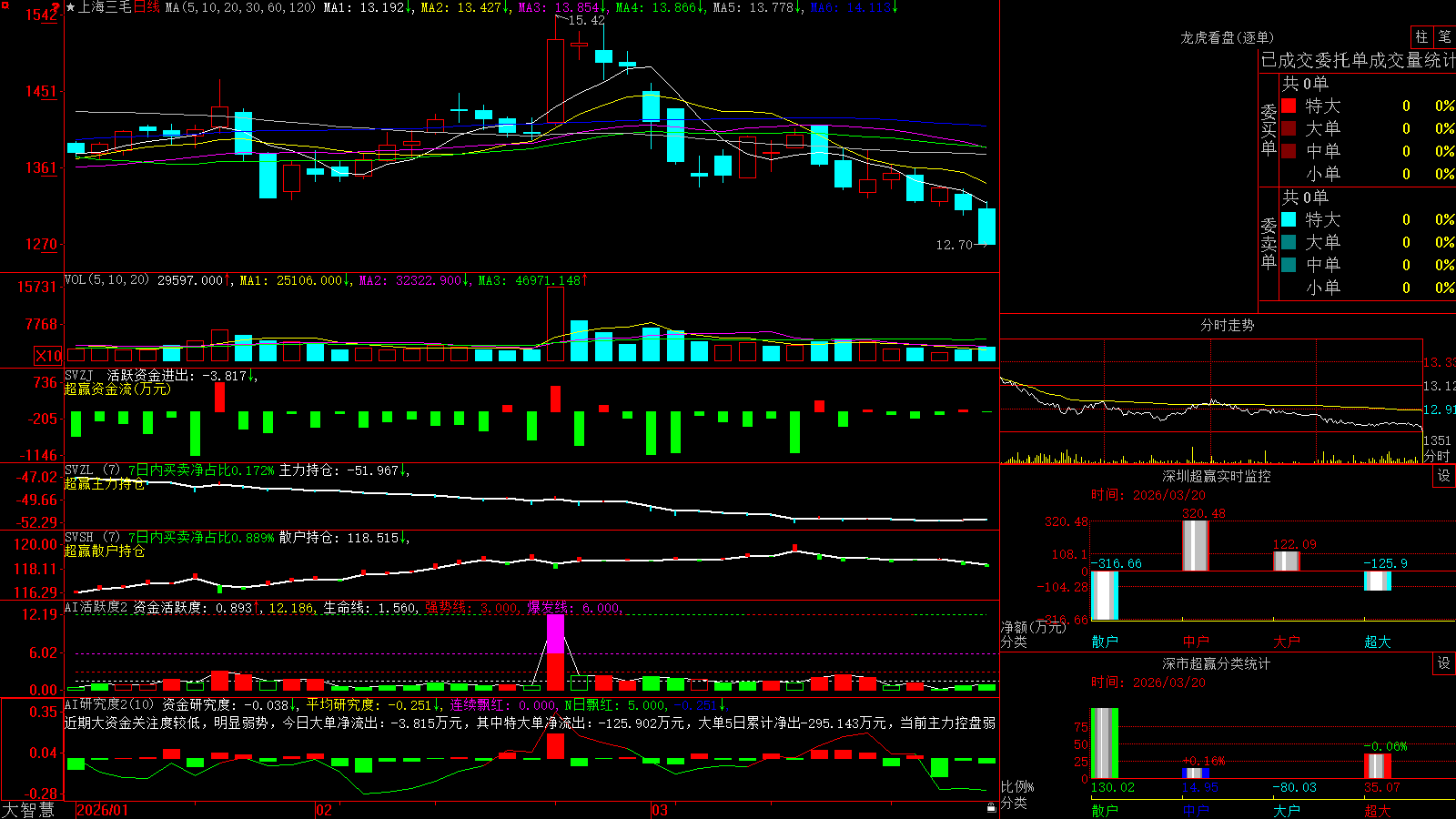Screen dimensions: 1456x819
Task: Click the dark red 大单 buy-order swatch
Action: click(x=1289, y=128)
